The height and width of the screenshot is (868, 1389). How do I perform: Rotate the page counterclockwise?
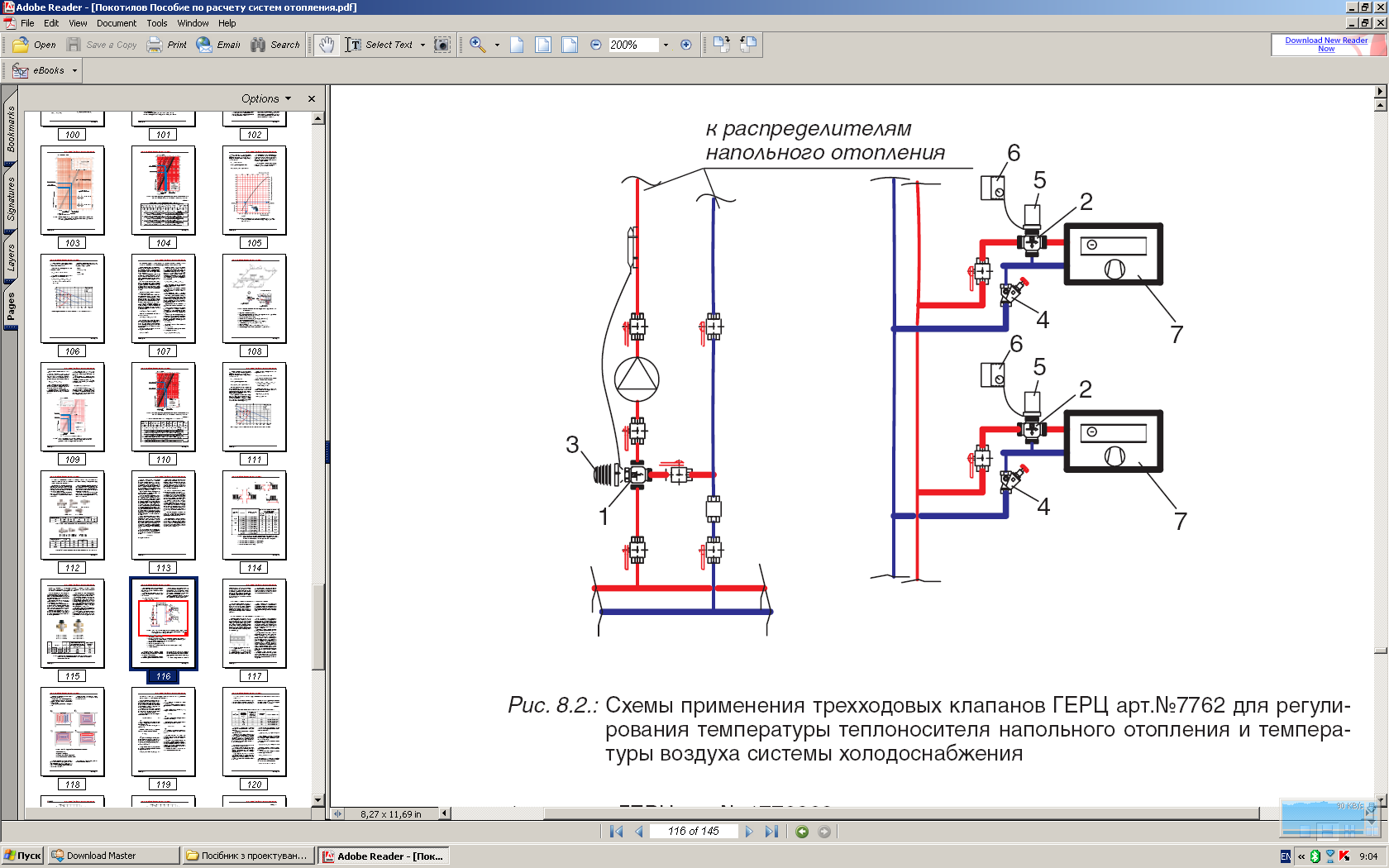(x=748, y=45)
